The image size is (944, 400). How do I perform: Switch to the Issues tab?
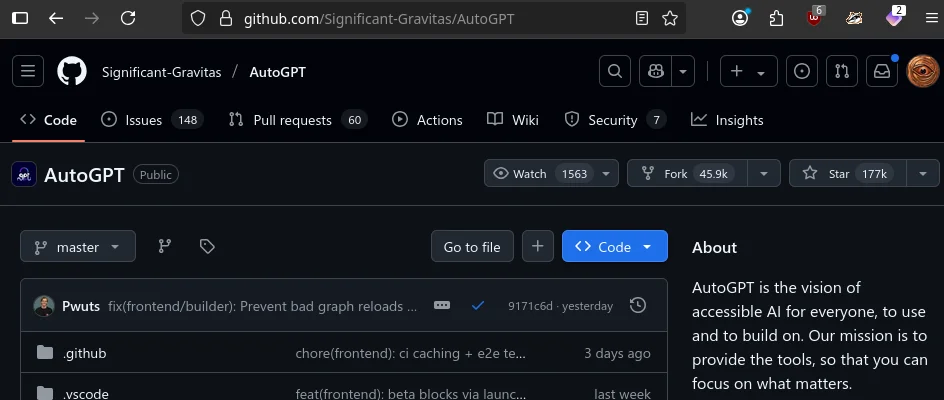coord(152,120)
